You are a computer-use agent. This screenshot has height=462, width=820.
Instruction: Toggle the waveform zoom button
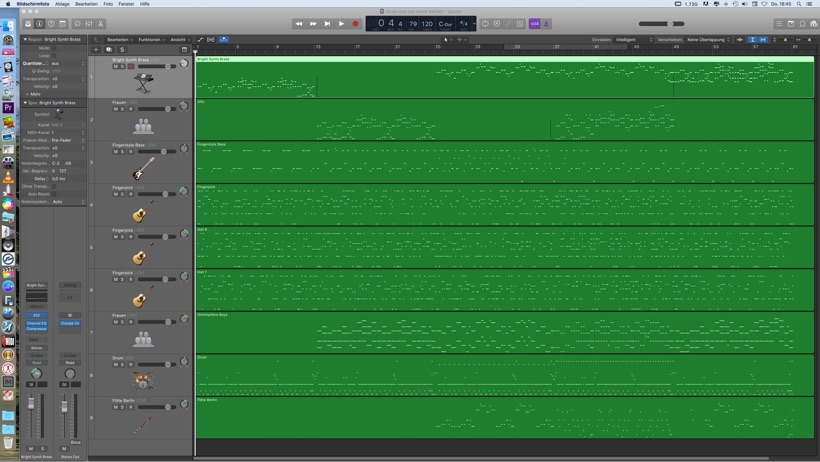(739, 39)
